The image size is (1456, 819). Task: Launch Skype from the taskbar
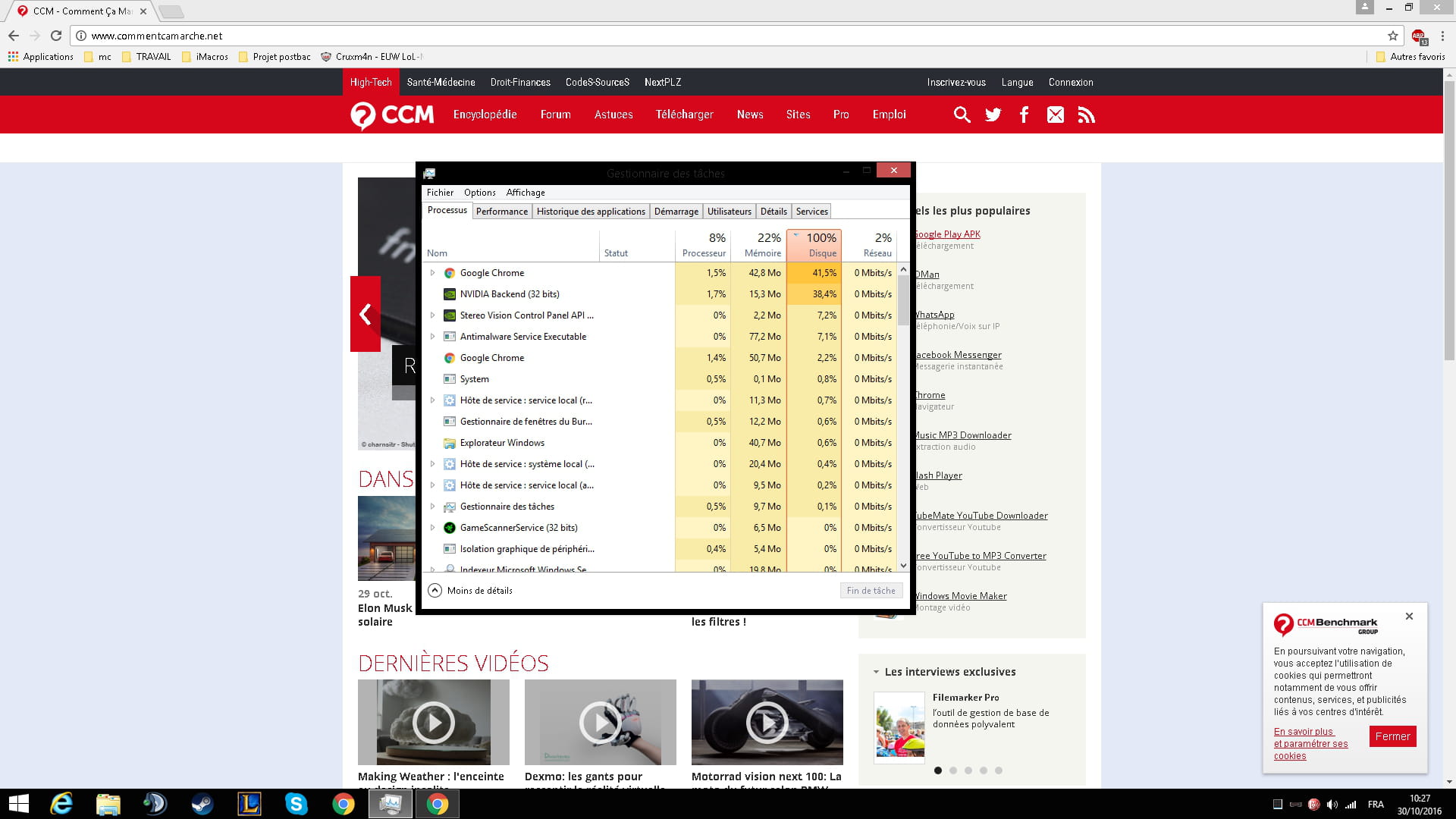click(296, 804)
